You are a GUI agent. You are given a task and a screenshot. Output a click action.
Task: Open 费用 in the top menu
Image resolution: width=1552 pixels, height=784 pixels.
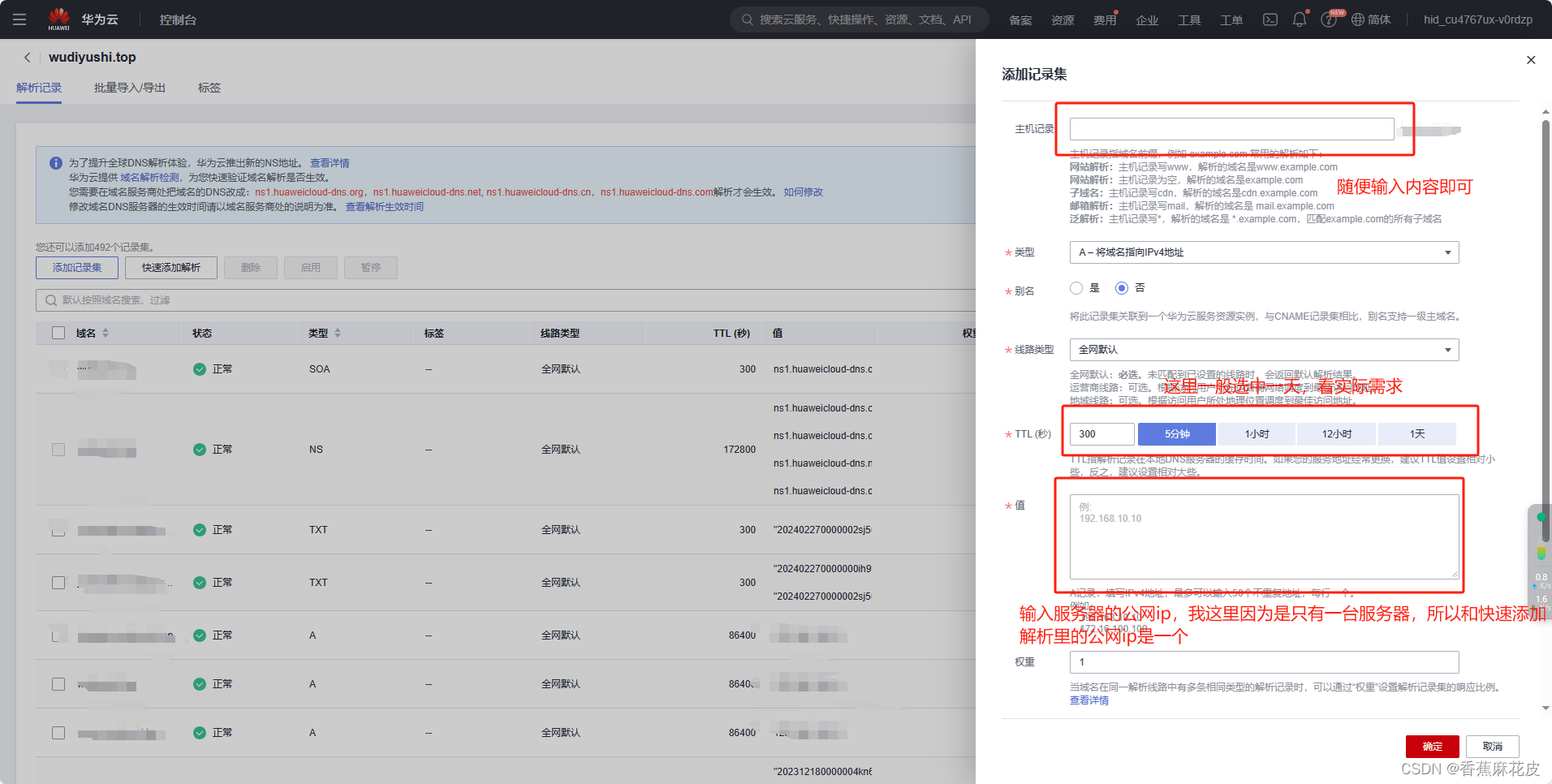[1105, 20]
